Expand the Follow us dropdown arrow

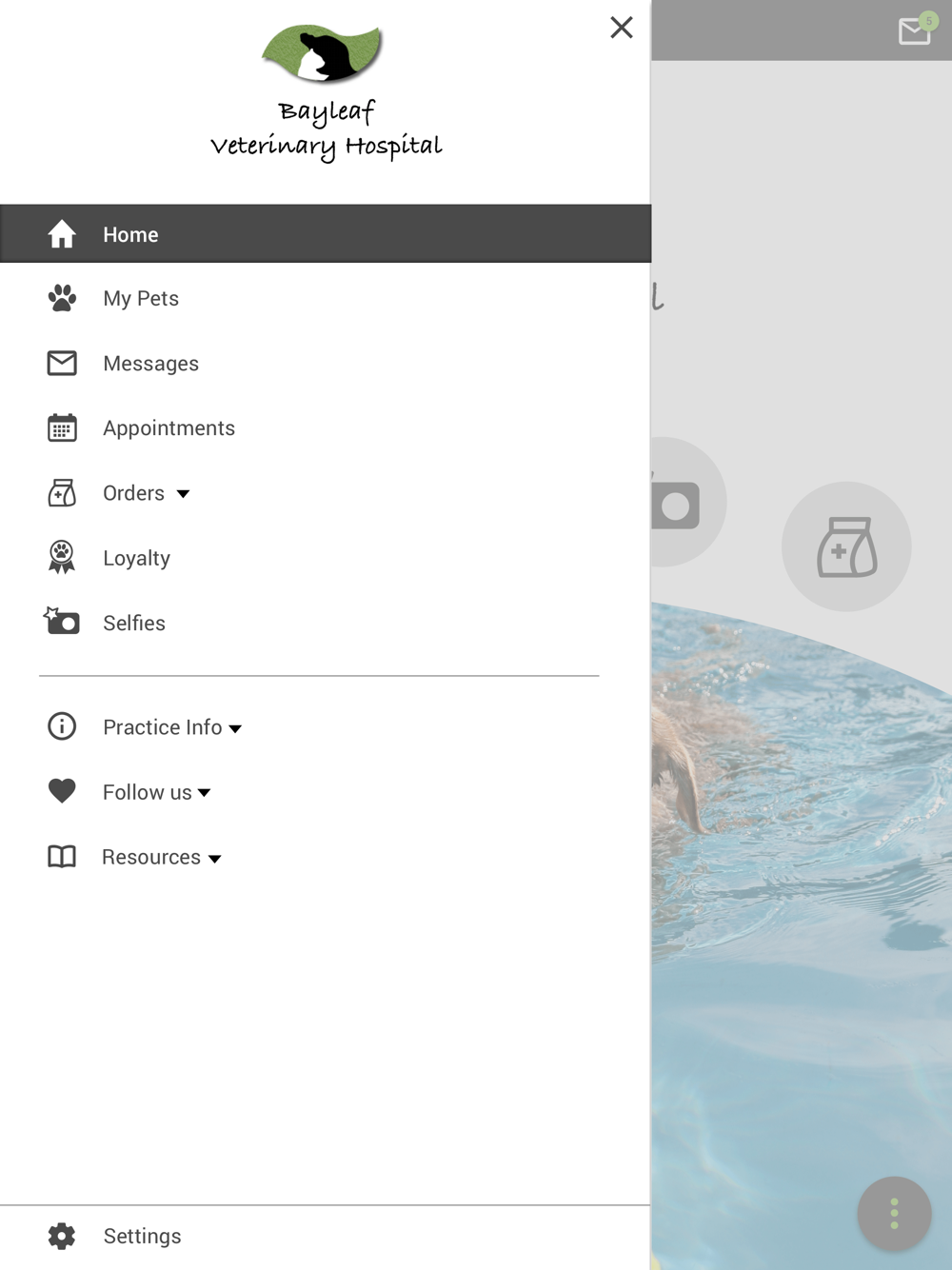(x=204, y=793)
